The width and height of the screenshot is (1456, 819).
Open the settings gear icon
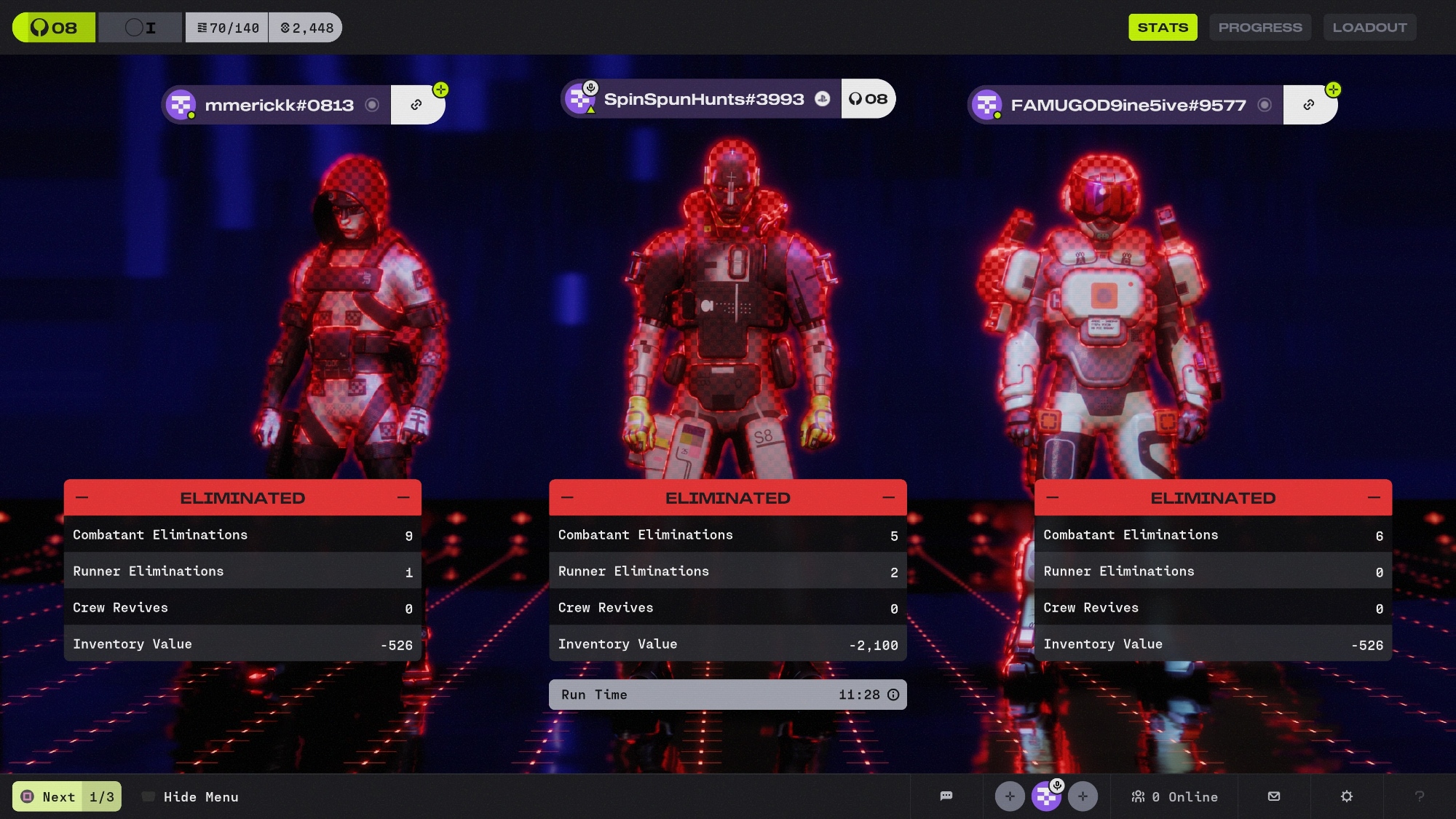tap(1346, 796)
